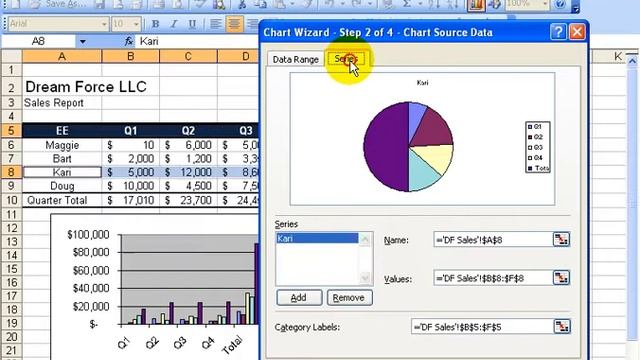Click the Cut scissors icon
This screenshot has height=360, width=640.
pyautogui.click(x=242, y=5)
